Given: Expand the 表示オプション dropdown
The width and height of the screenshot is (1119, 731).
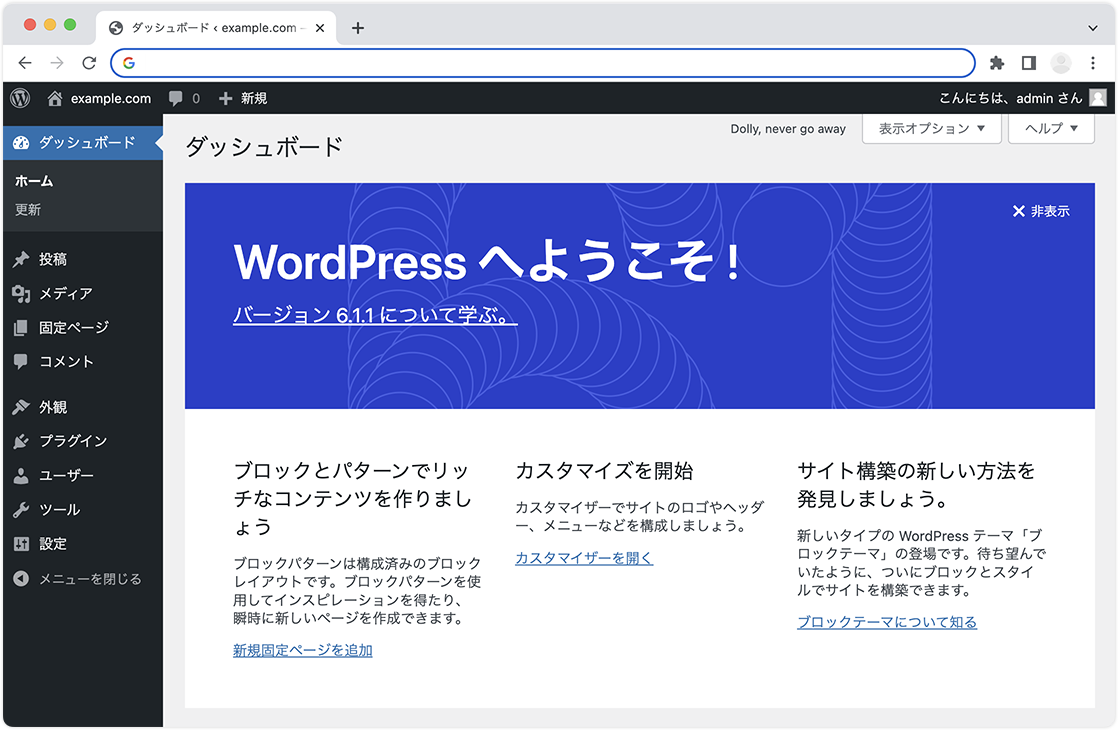Looking at the screenshot, I should coord(931,128).
